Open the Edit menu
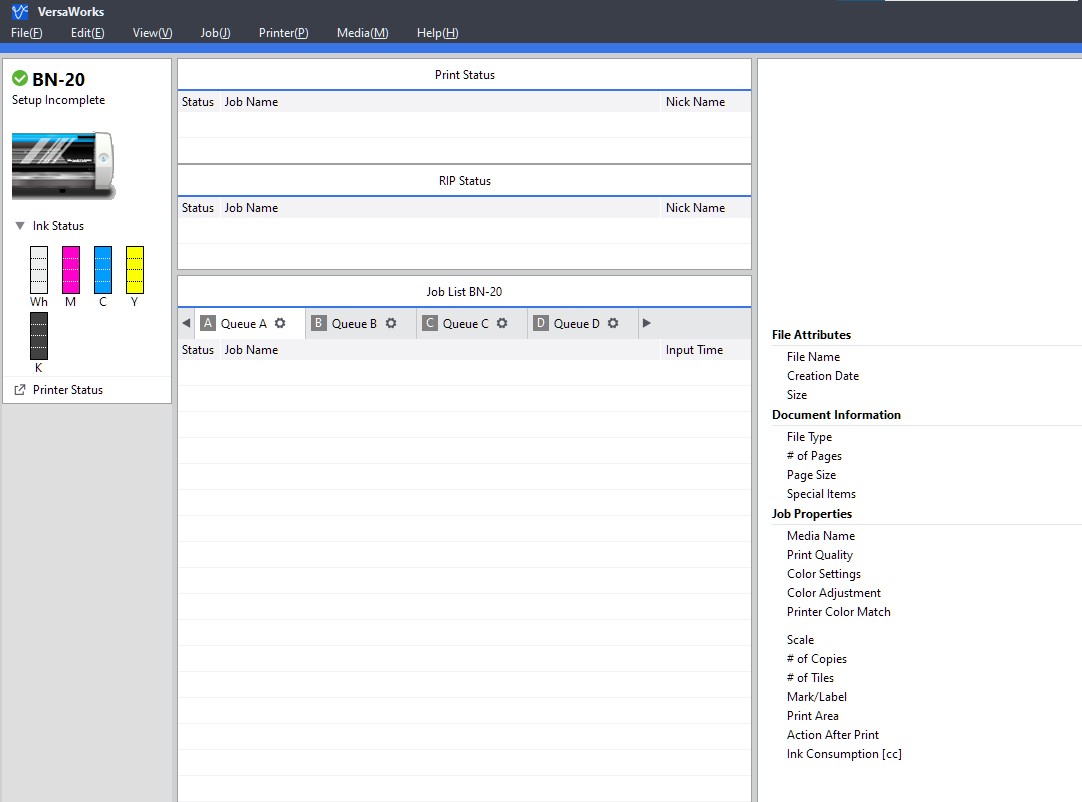This screenshot has height=802, width=1082. [88, 33]
